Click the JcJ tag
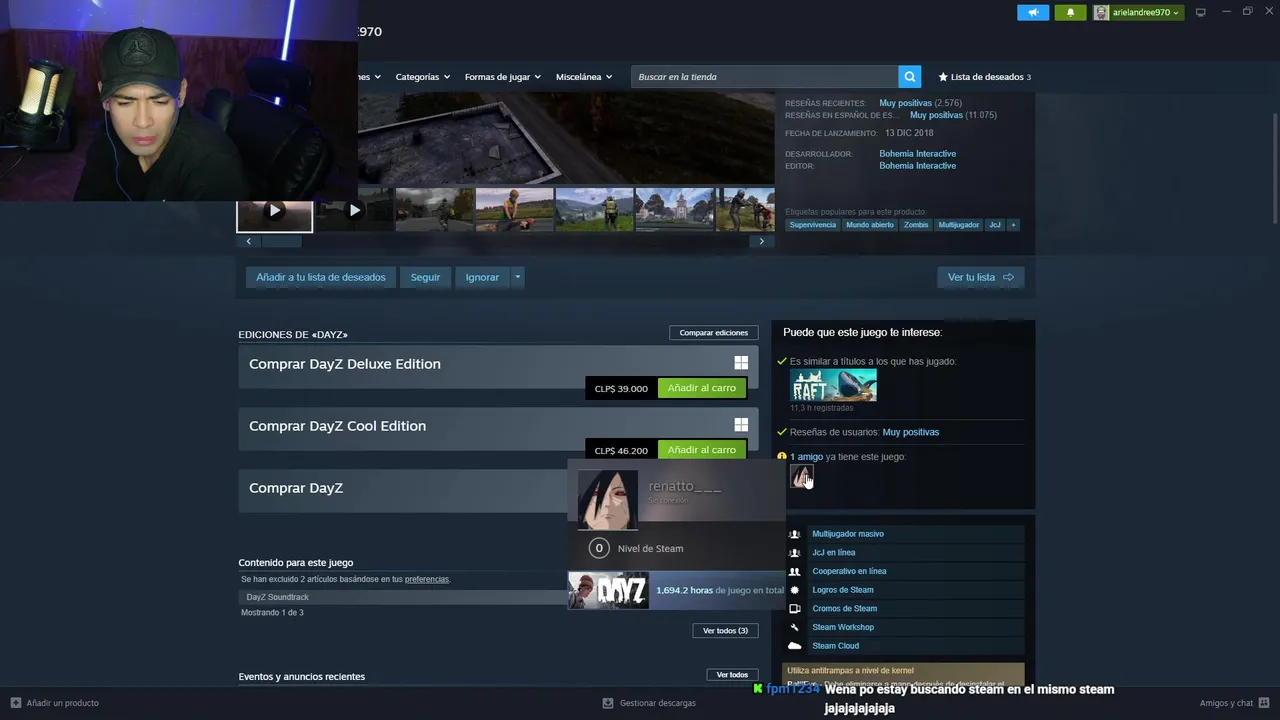Viewport: 1280px width, 720px height. 995,225
